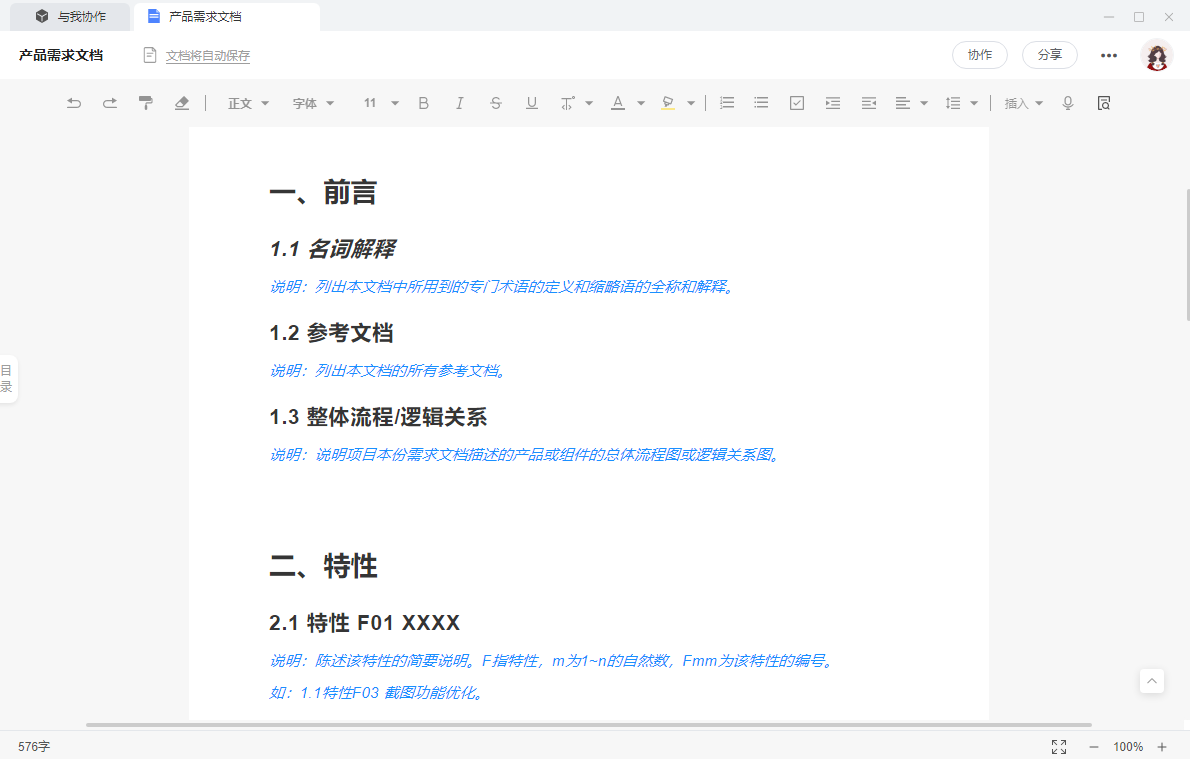Open the user avatar profile
The width and height of the screenshot is (1190, 759).
[1157, 55]
